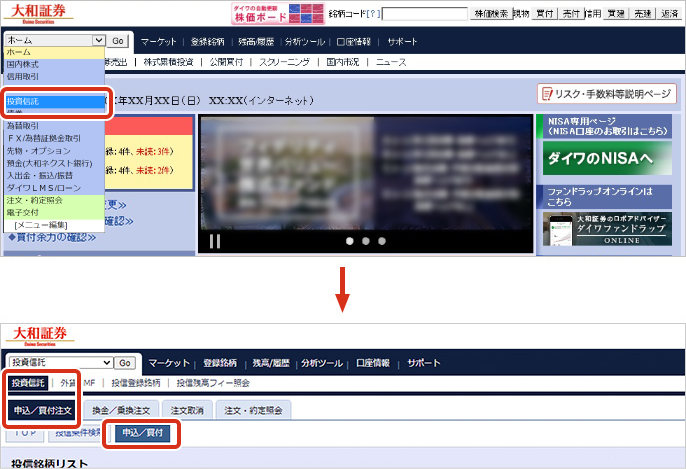Choose 預金(大和ネクスト銀行) in dropdown list
Image resolution: width=686 pixels, height=469 pixels.
click(x=54, y=163)
